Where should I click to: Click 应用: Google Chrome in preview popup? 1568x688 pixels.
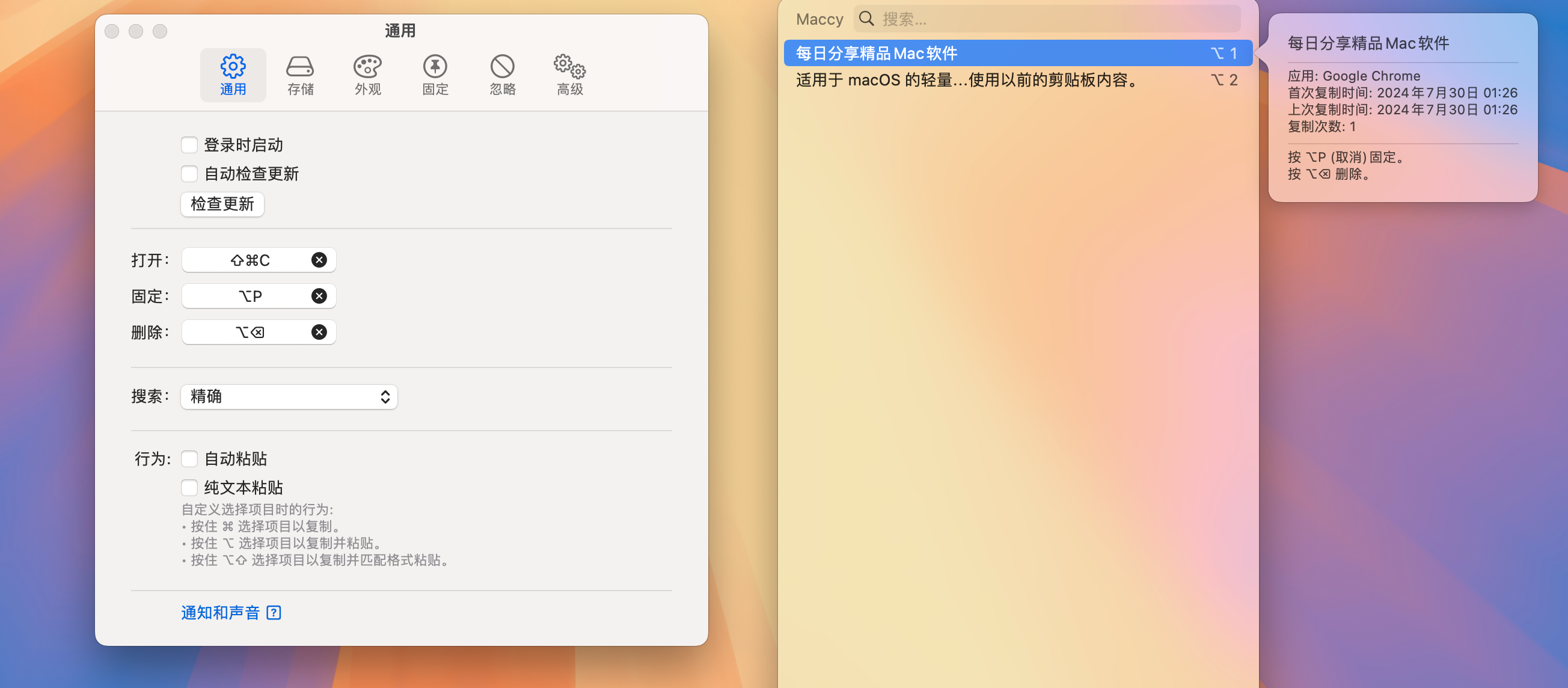coord(1354,76)
